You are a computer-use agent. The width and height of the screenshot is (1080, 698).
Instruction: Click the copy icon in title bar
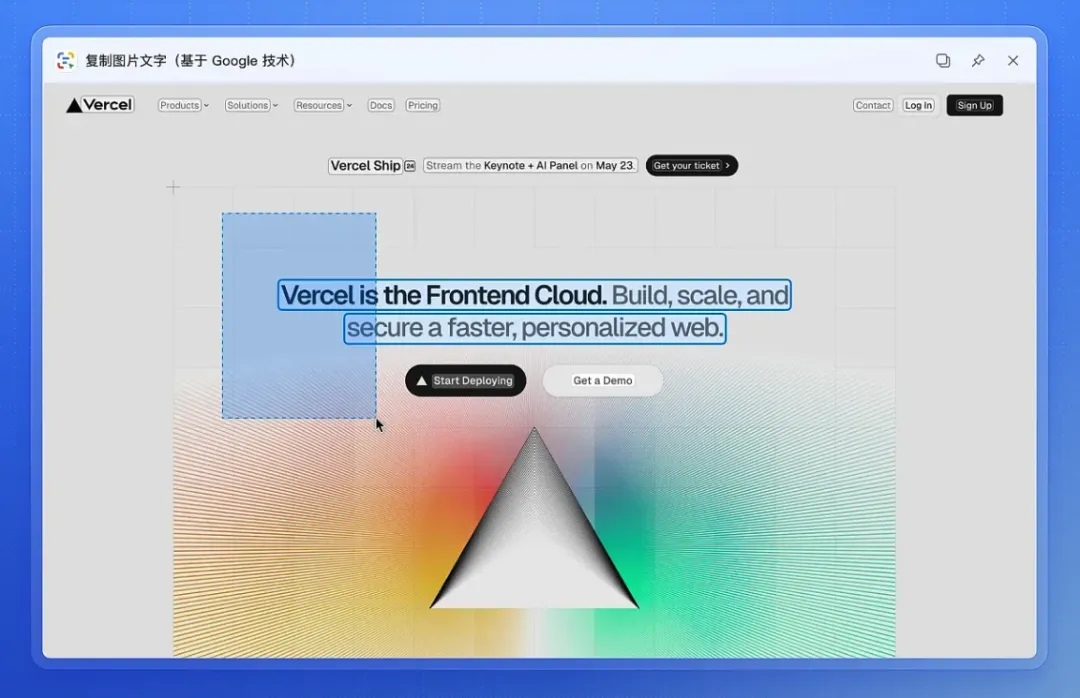tap(943, 61)
